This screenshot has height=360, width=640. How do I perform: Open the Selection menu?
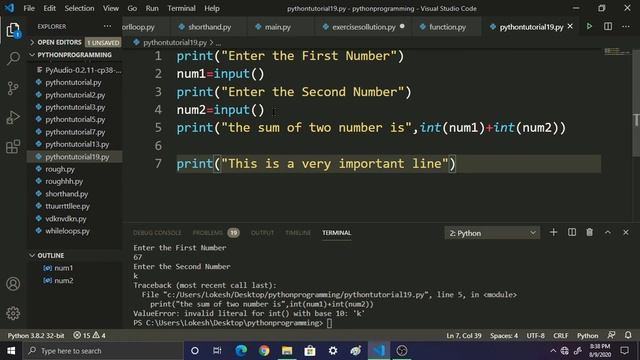(x=79, y=8)
